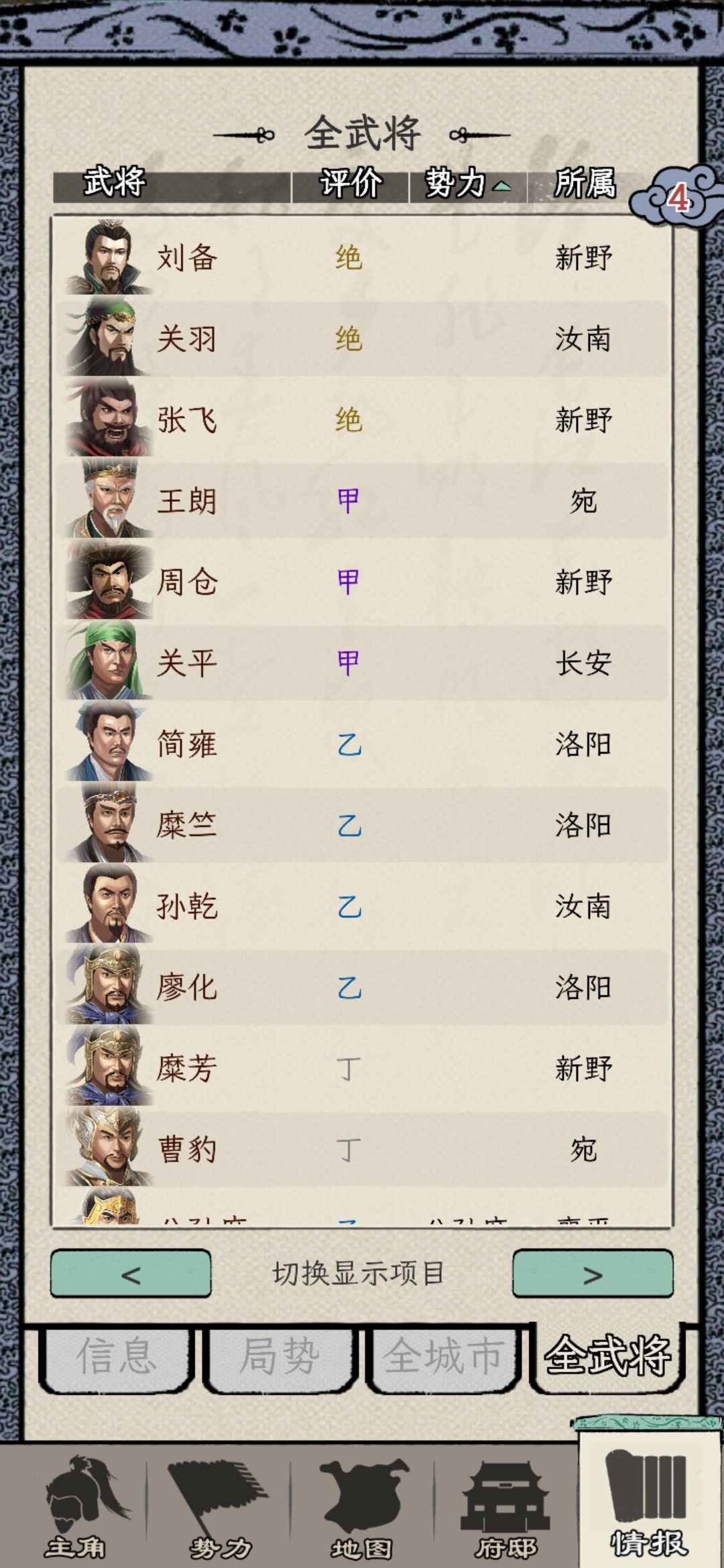Switch to the 信息 tab

117,1356
